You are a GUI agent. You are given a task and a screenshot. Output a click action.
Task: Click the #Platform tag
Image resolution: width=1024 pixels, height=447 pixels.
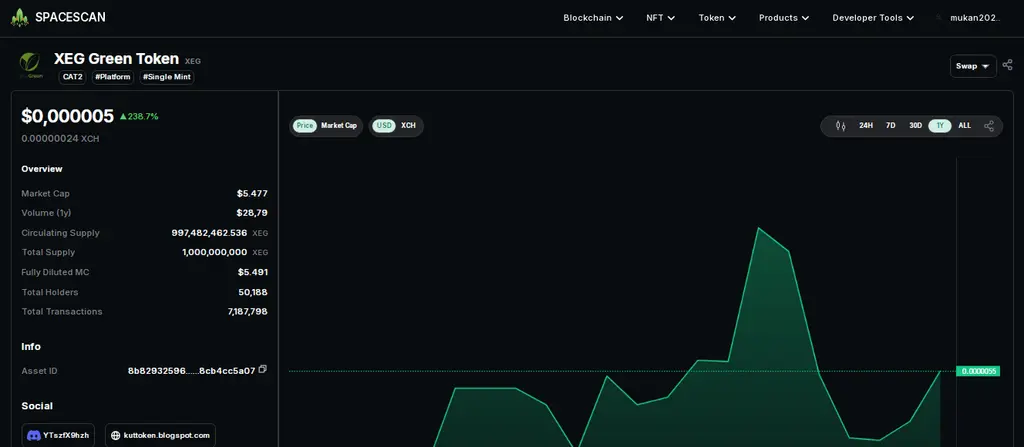point(112,77)
